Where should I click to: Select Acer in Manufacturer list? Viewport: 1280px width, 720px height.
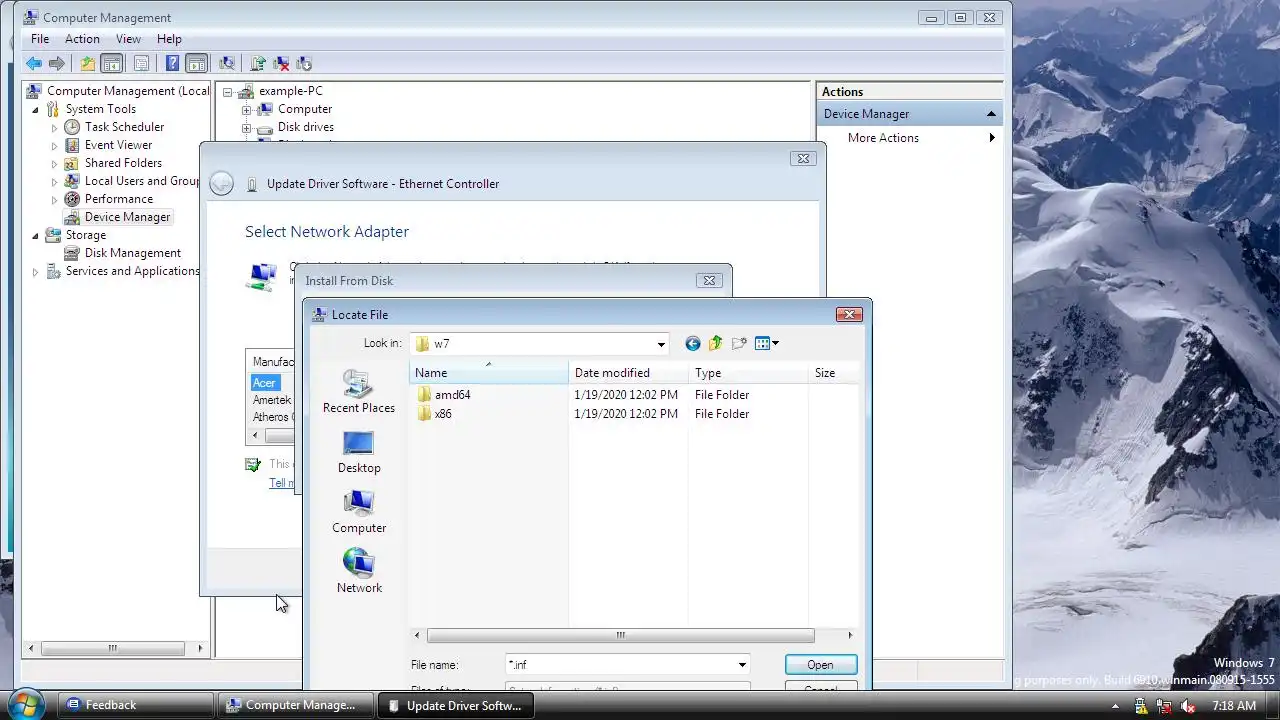(264, 383)
